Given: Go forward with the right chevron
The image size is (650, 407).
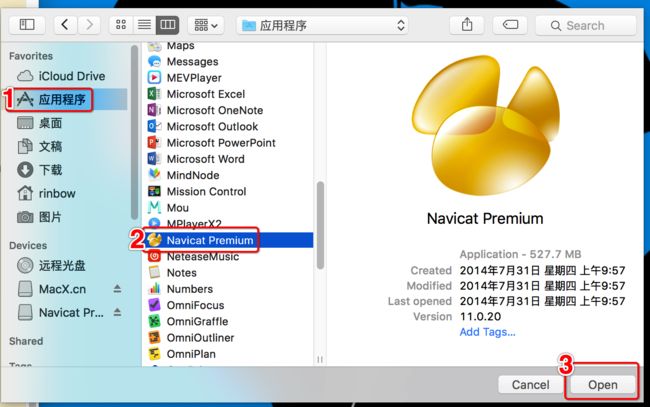Looking at the screenshot, I should coord(89,25).
